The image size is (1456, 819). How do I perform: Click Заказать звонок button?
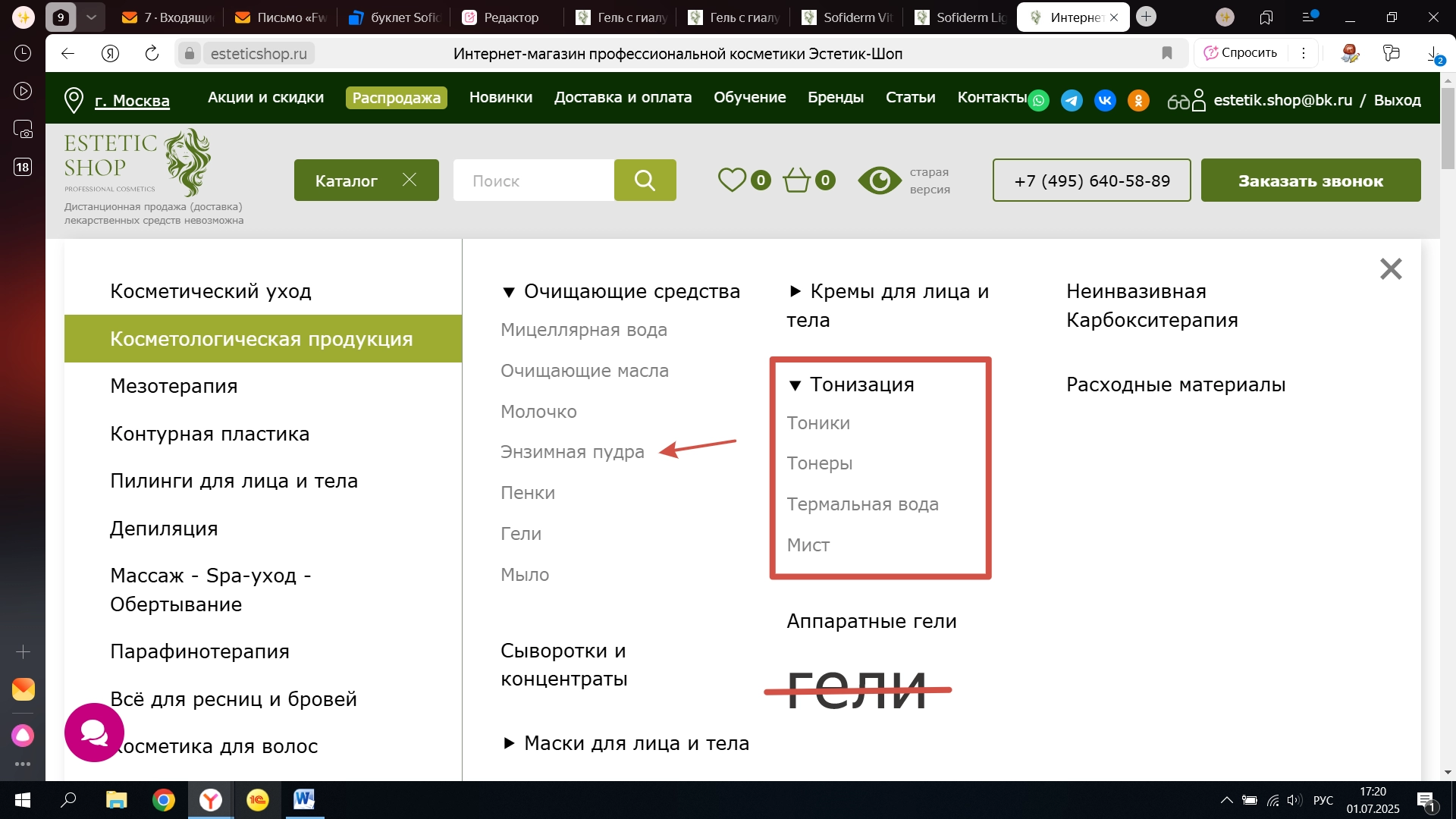coord(1310,180)
